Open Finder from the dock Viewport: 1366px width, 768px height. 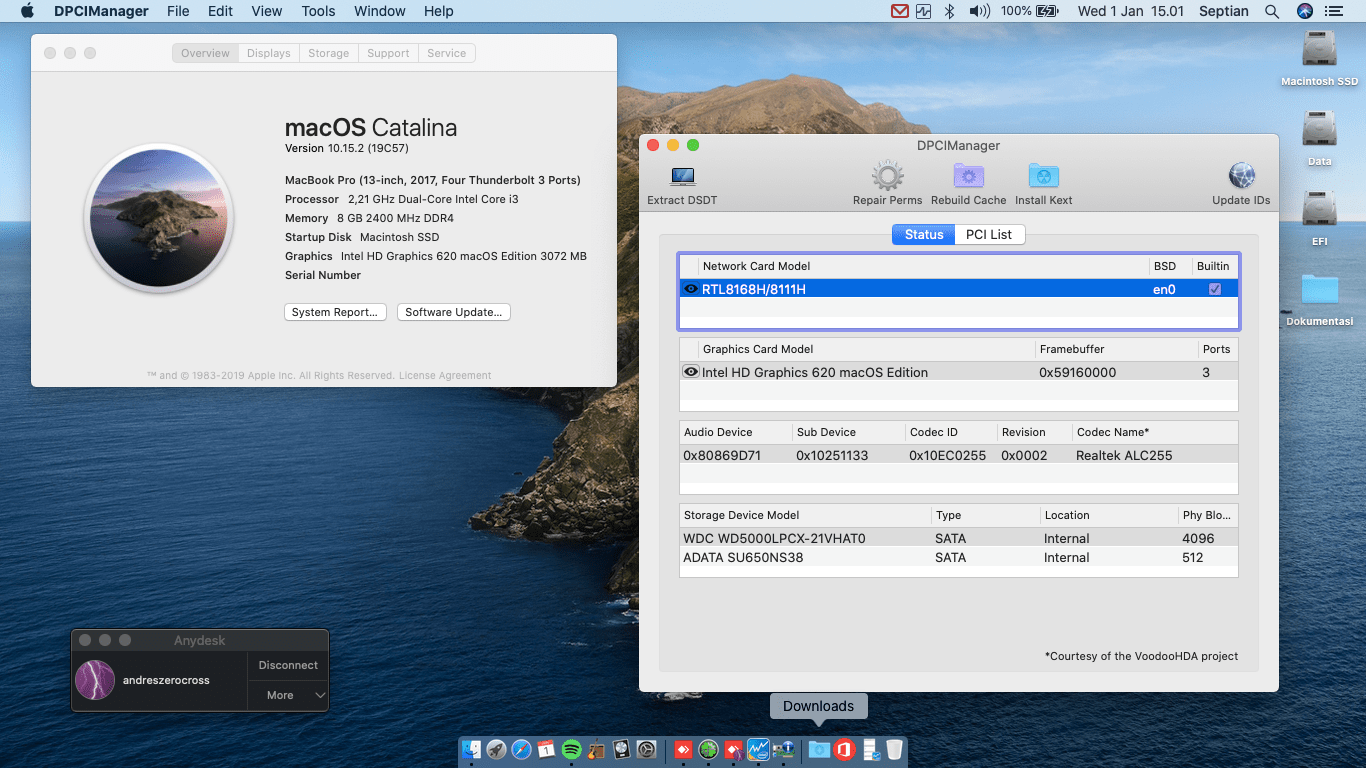tap(472, 749)
